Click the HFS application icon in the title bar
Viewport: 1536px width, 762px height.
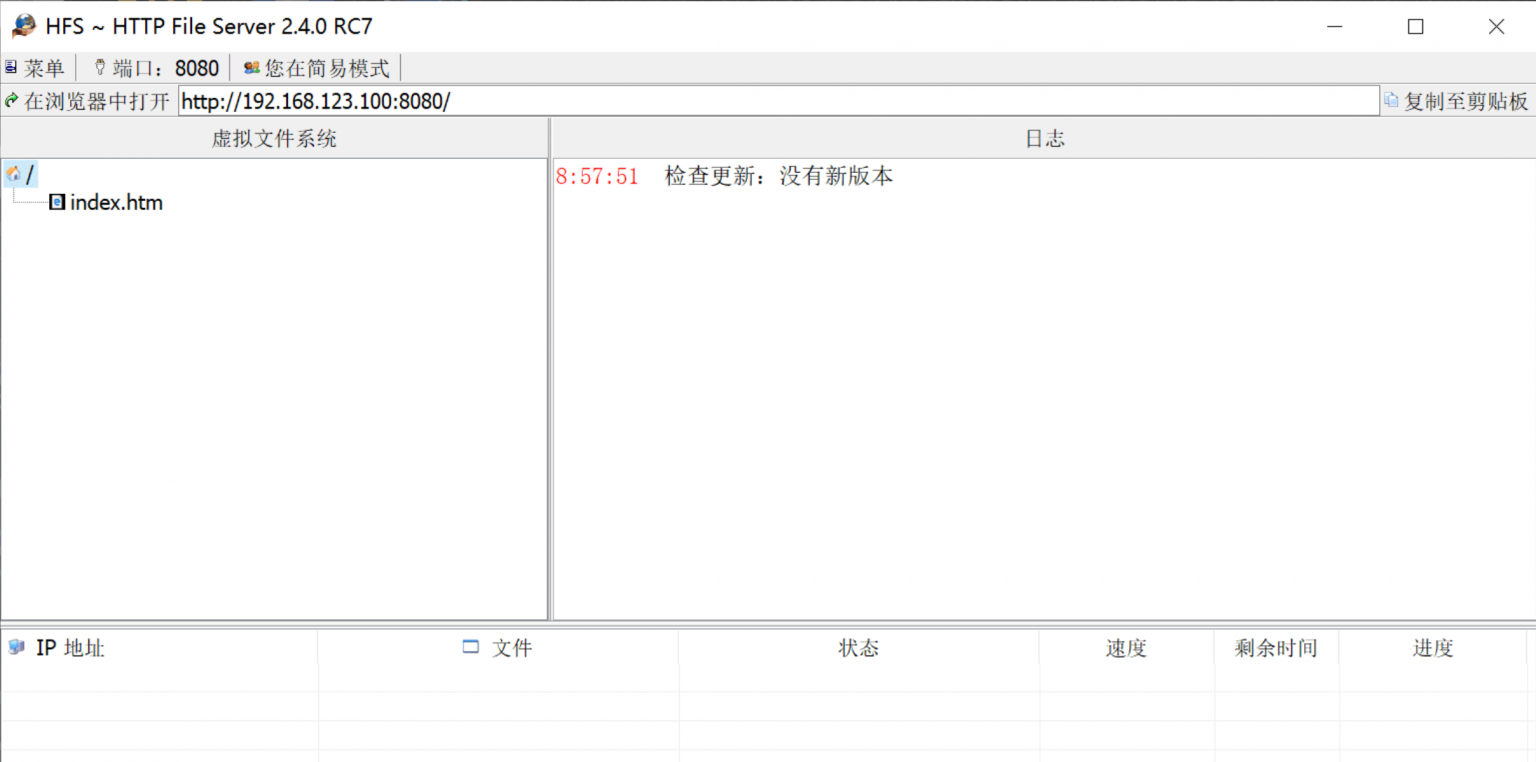(23, 26)
